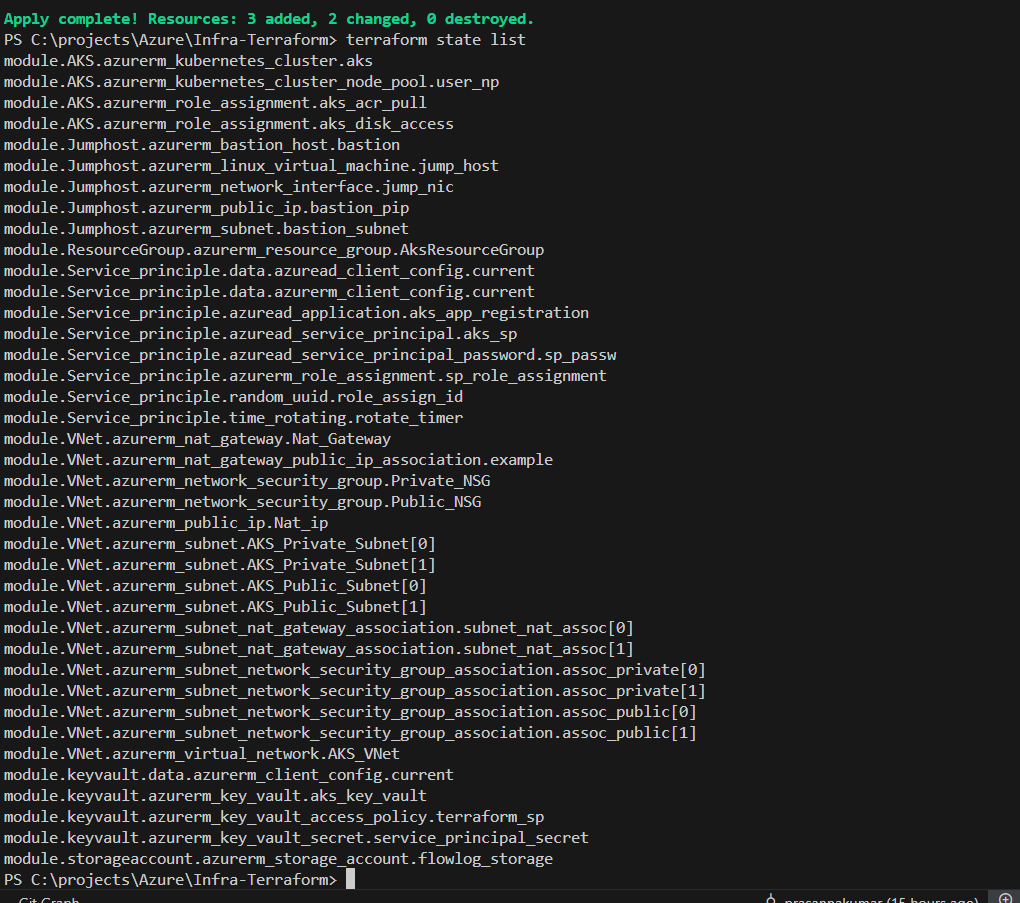Screen dimensions: 1020x903
Task: Click the 'Apply complete!' green message line
Action: [x=269, y=19]
